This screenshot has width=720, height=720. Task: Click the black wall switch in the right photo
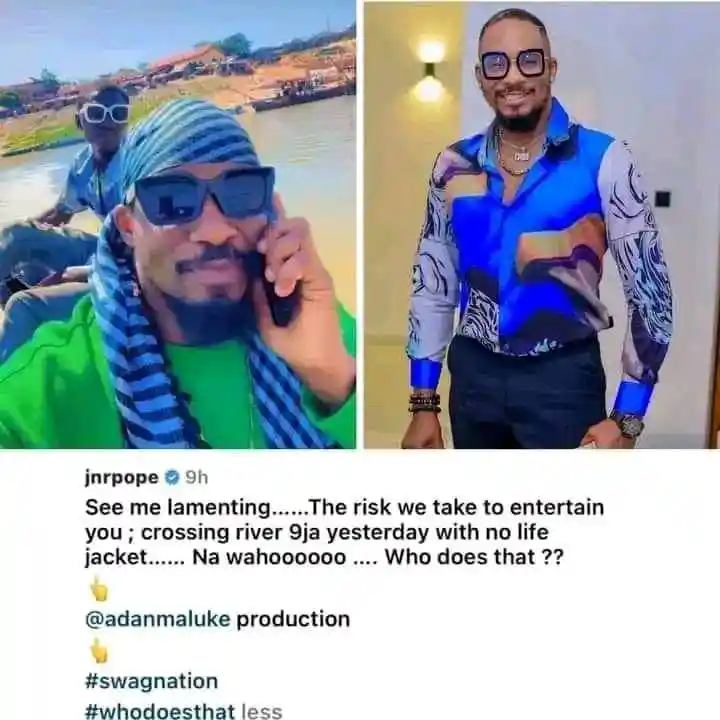662,199
